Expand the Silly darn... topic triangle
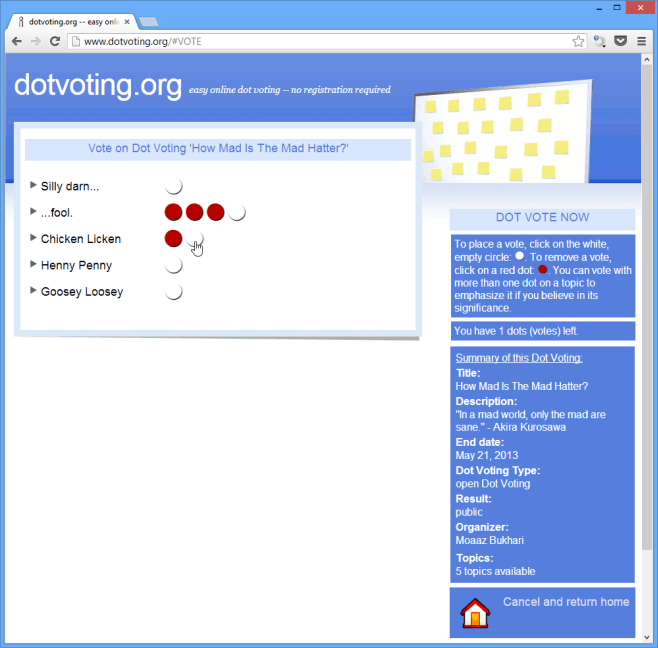 click(33, 185)
